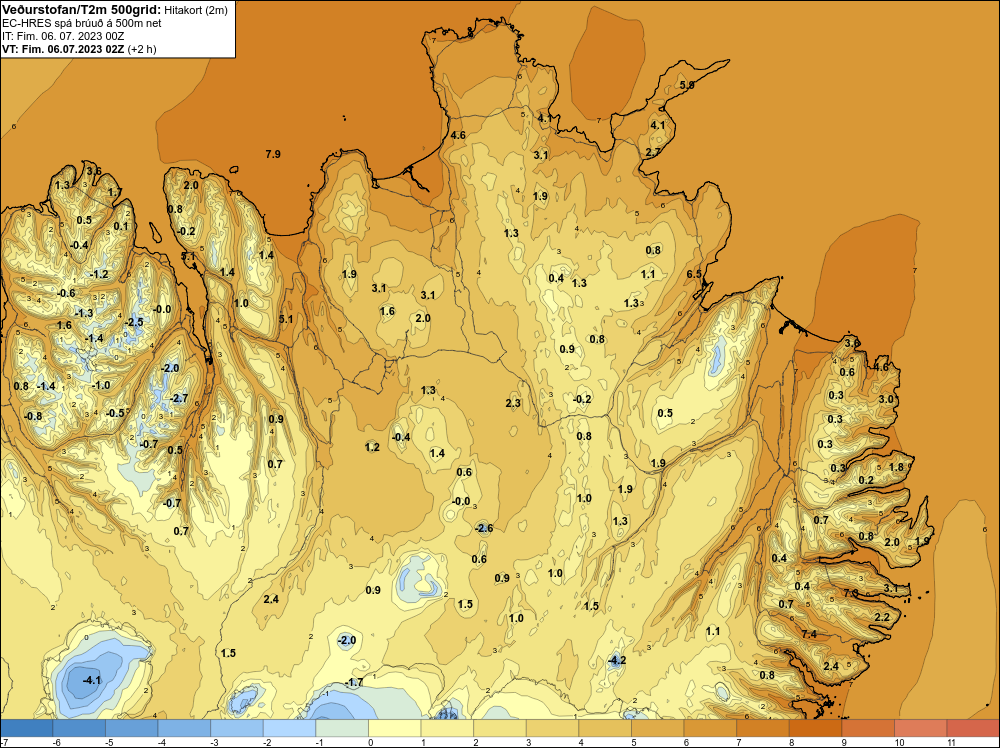The image size is (1000, 748).
Task: Click the legend swatch between -3 and -2
Action: [237, 728]
